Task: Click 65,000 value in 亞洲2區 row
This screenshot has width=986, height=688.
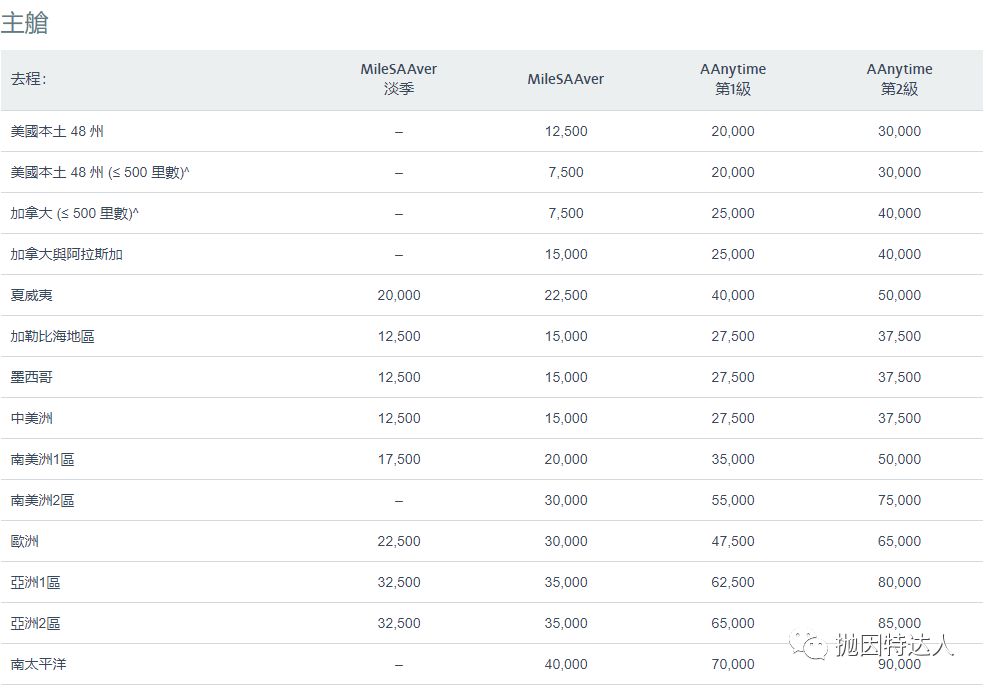Action: pyautogui.click(x=733, y=623)
